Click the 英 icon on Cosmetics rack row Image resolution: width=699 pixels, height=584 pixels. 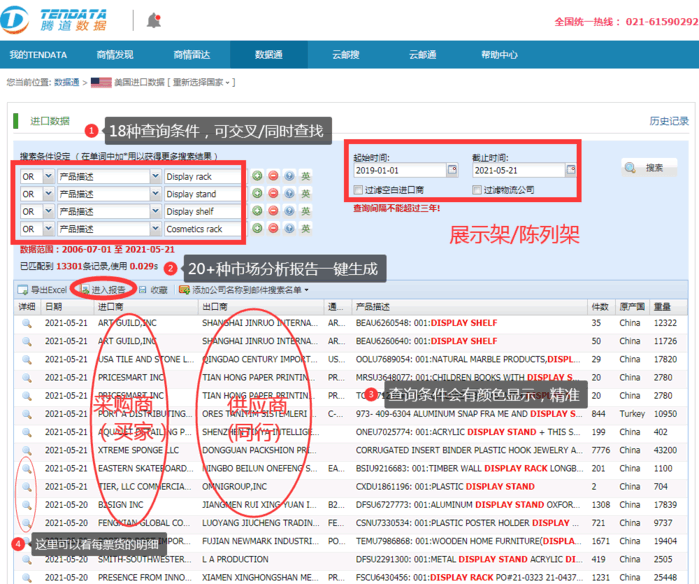pos(305,229)
